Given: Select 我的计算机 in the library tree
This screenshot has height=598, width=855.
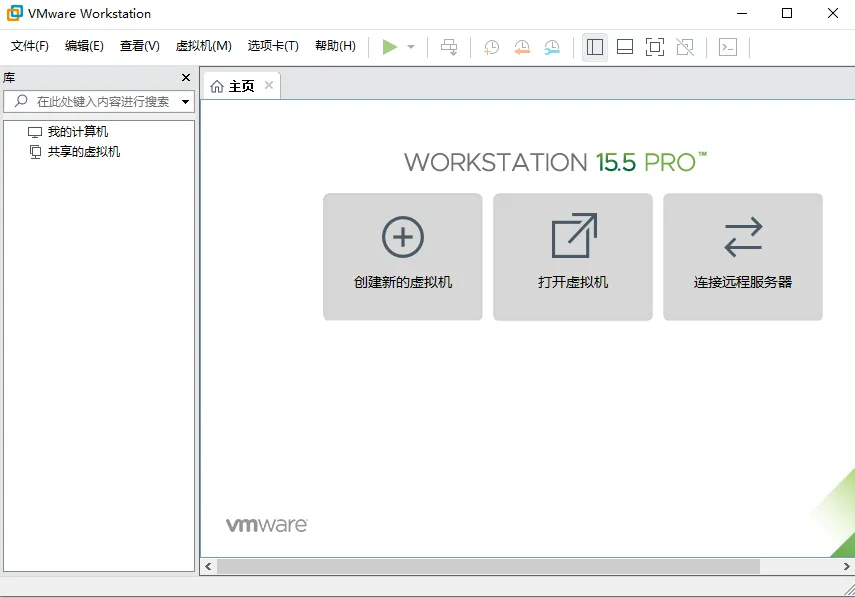Looking at the screenshot, I should (77, 131).
